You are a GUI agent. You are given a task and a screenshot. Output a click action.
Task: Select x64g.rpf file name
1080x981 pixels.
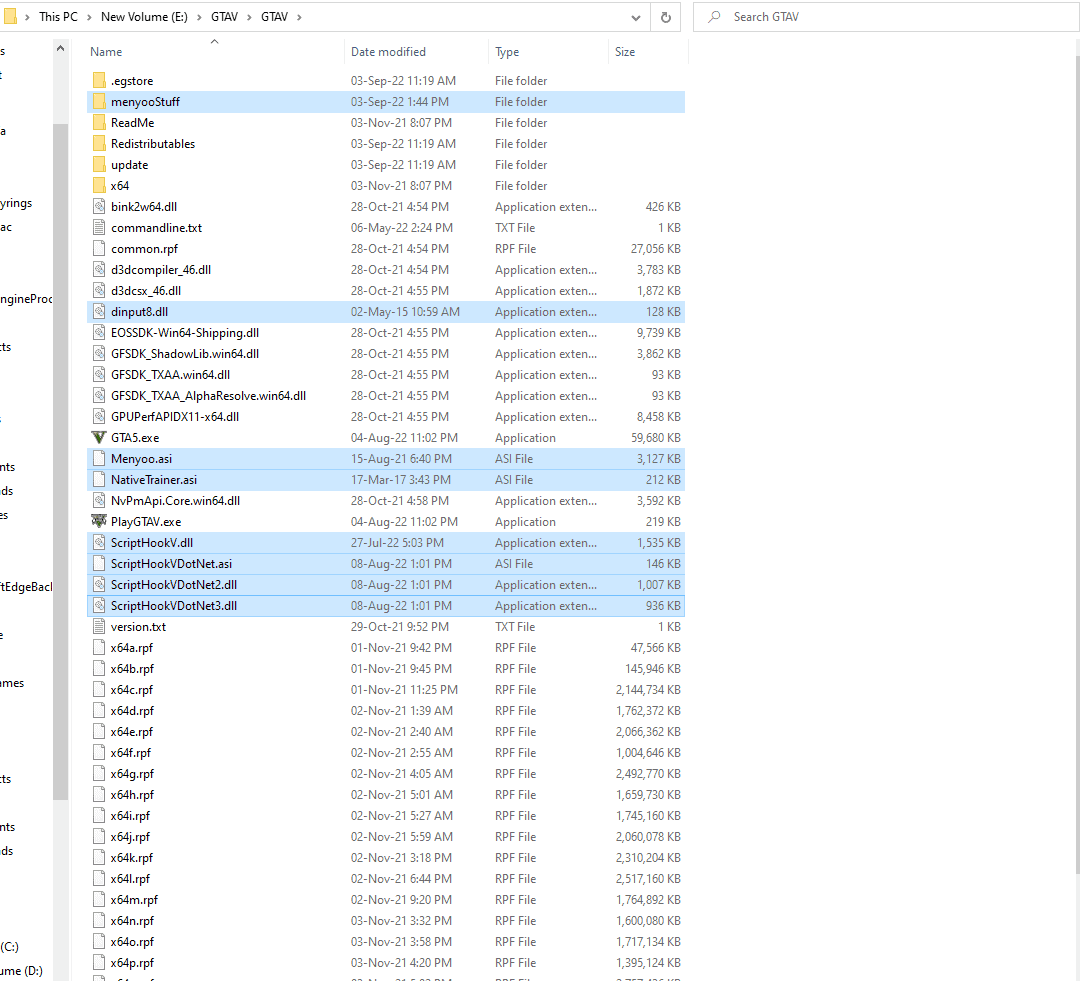point(132,774)
